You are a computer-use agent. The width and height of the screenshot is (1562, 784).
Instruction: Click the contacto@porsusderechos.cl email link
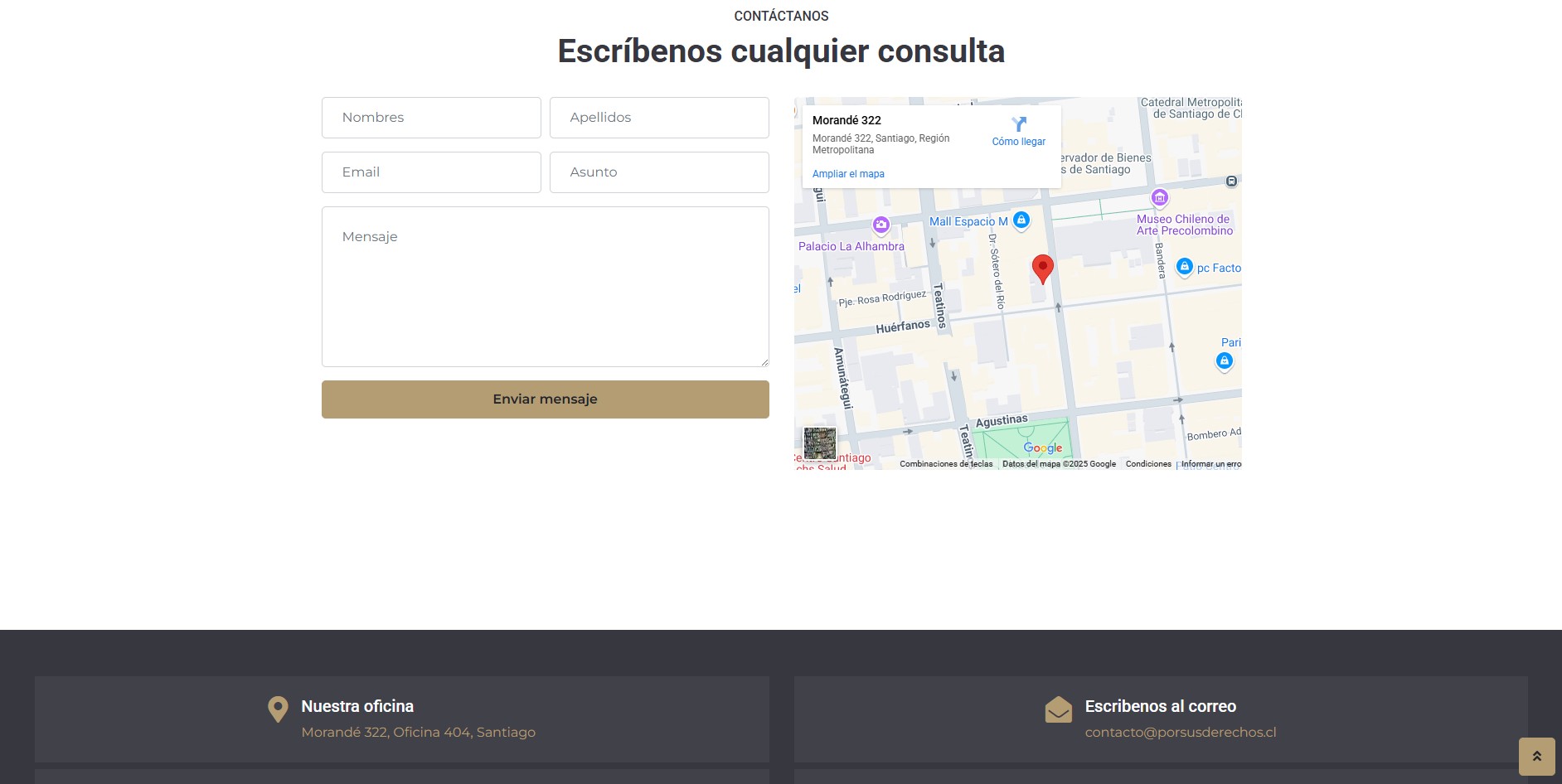click(x=1181, y=732)
